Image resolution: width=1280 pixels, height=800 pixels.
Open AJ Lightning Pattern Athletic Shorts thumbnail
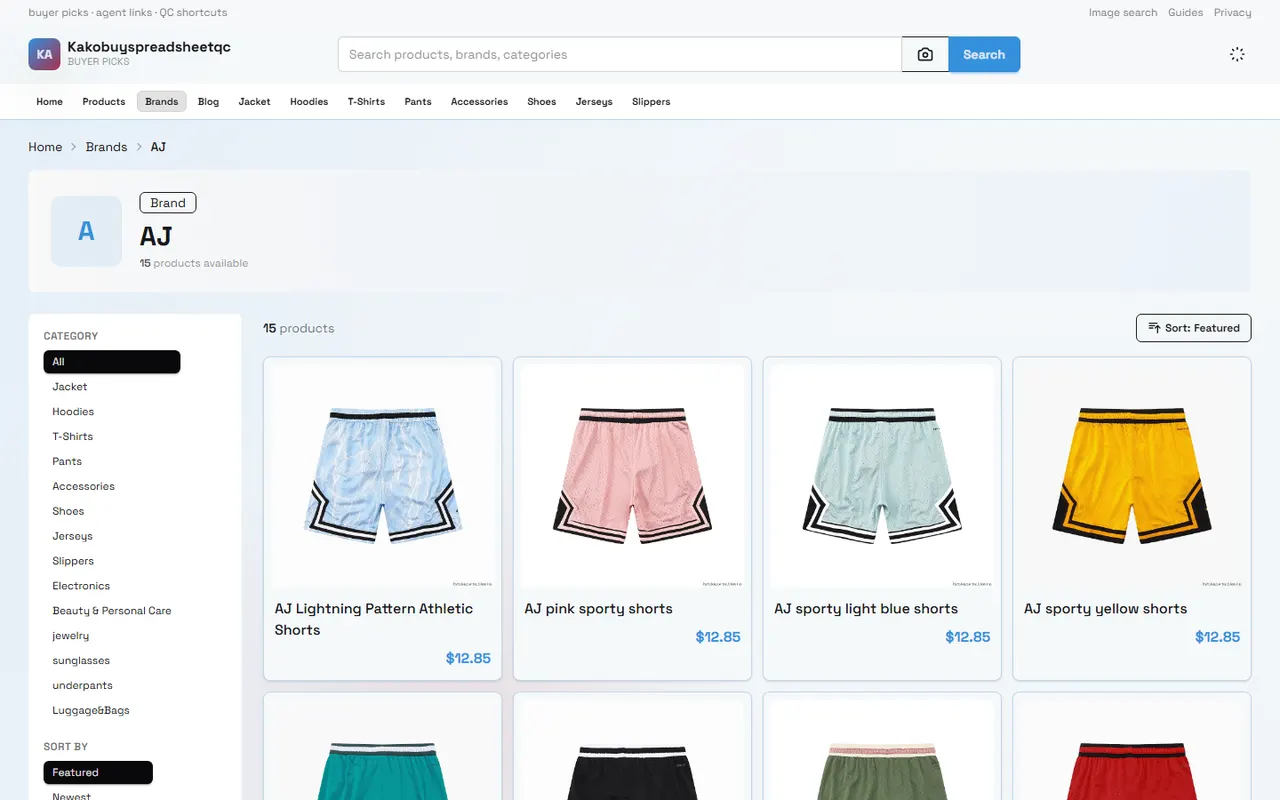pos(382,476)
